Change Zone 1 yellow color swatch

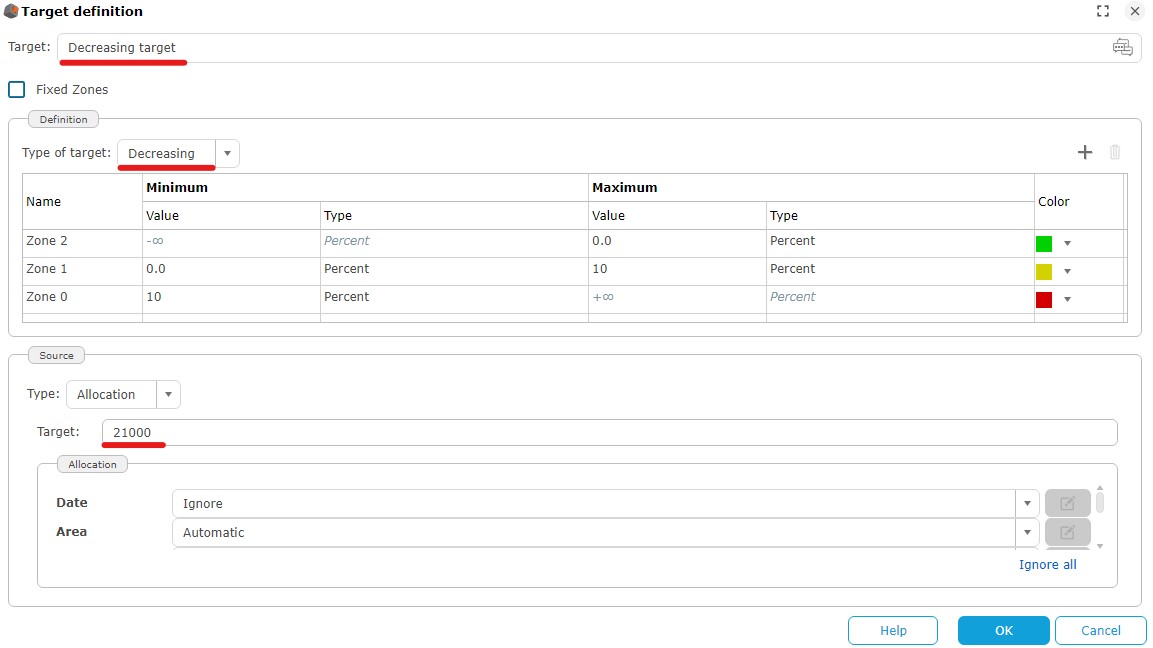coord(1044,271)
